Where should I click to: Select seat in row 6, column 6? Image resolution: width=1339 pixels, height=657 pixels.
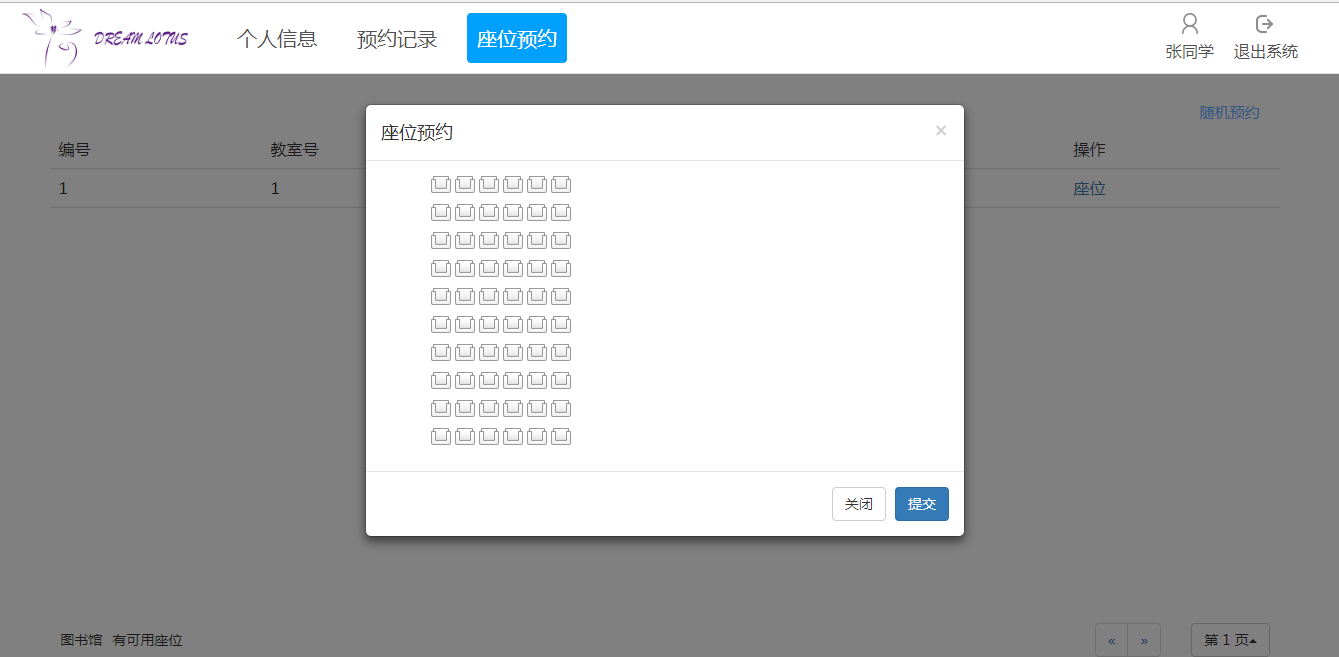pos(561,325)
